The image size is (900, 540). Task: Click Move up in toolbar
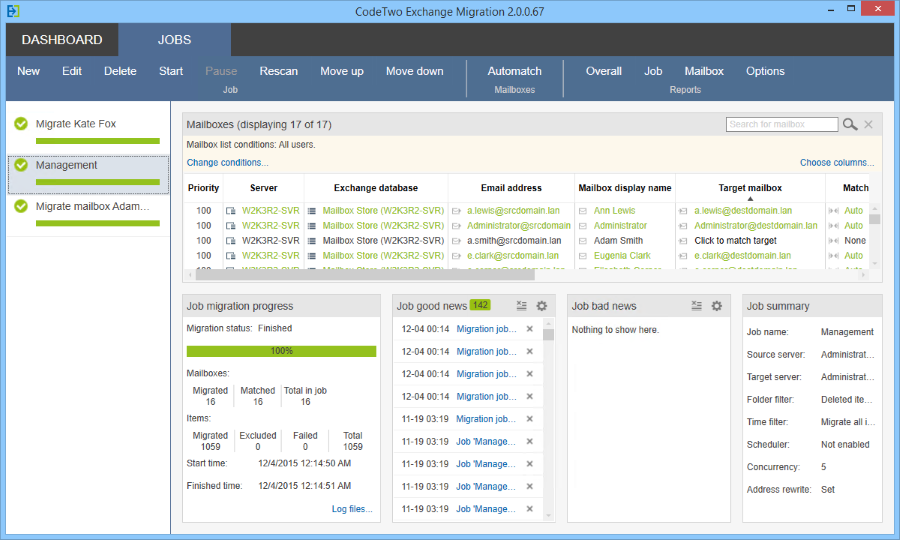[342, 71]
